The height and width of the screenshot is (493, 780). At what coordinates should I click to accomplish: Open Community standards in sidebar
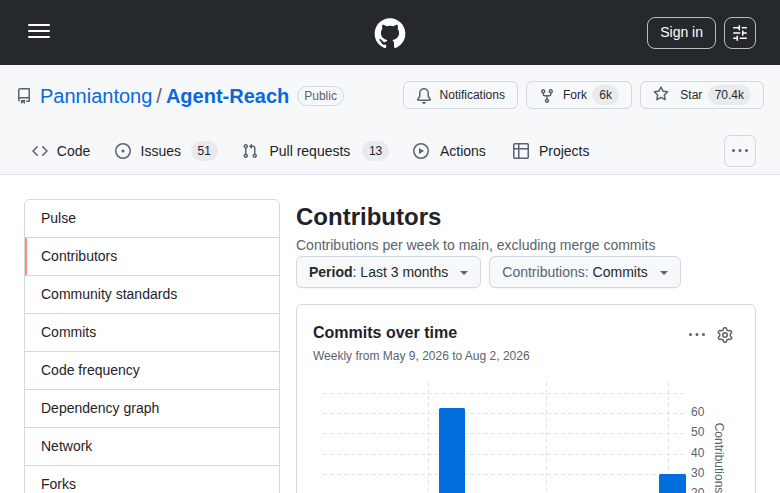click(152, 295)
